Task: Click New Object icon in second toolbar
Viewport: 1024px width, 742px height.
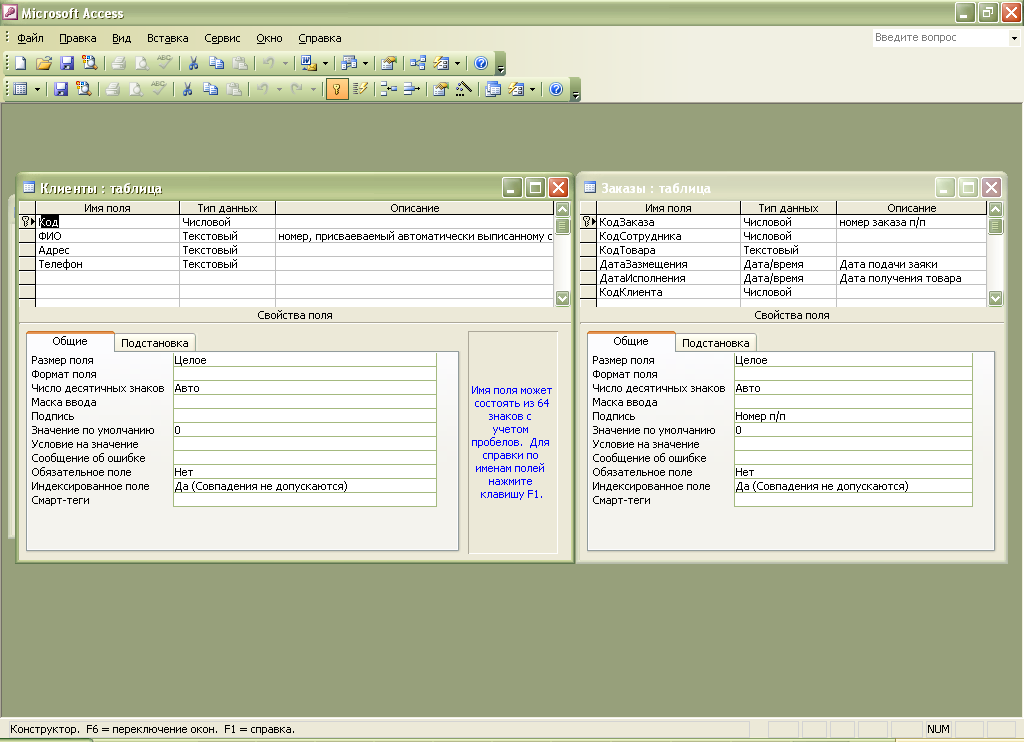Action: [x=517, y=89]
